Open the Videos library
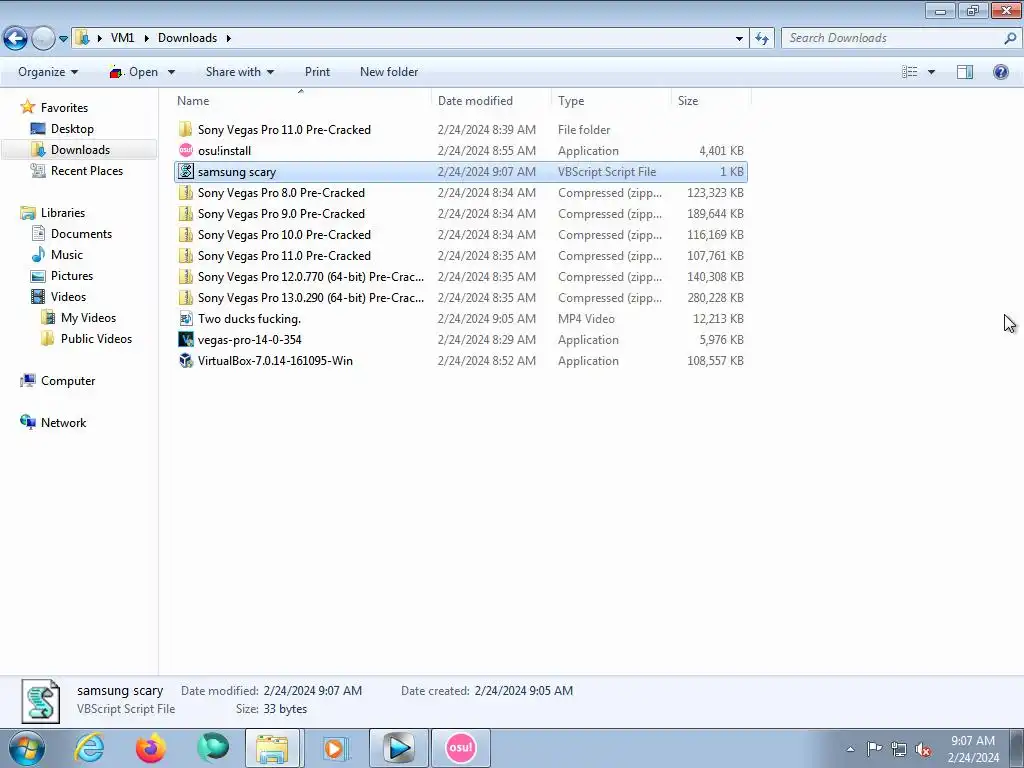The height and width of the screenshot is (768, 1024). coord(69,296)
